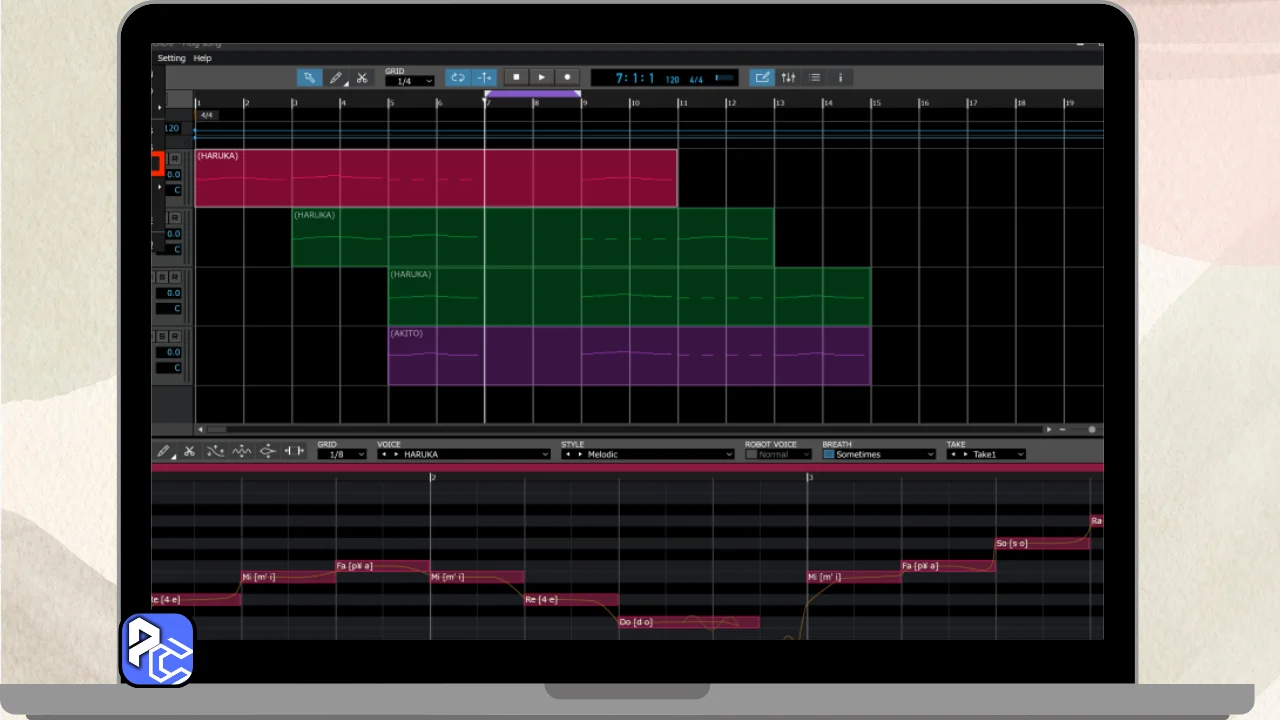Select the arrow pointer tool in top toolbar
Image resolution: width=1280 pixels, height=720 pixels.
[x=309, y=78]
